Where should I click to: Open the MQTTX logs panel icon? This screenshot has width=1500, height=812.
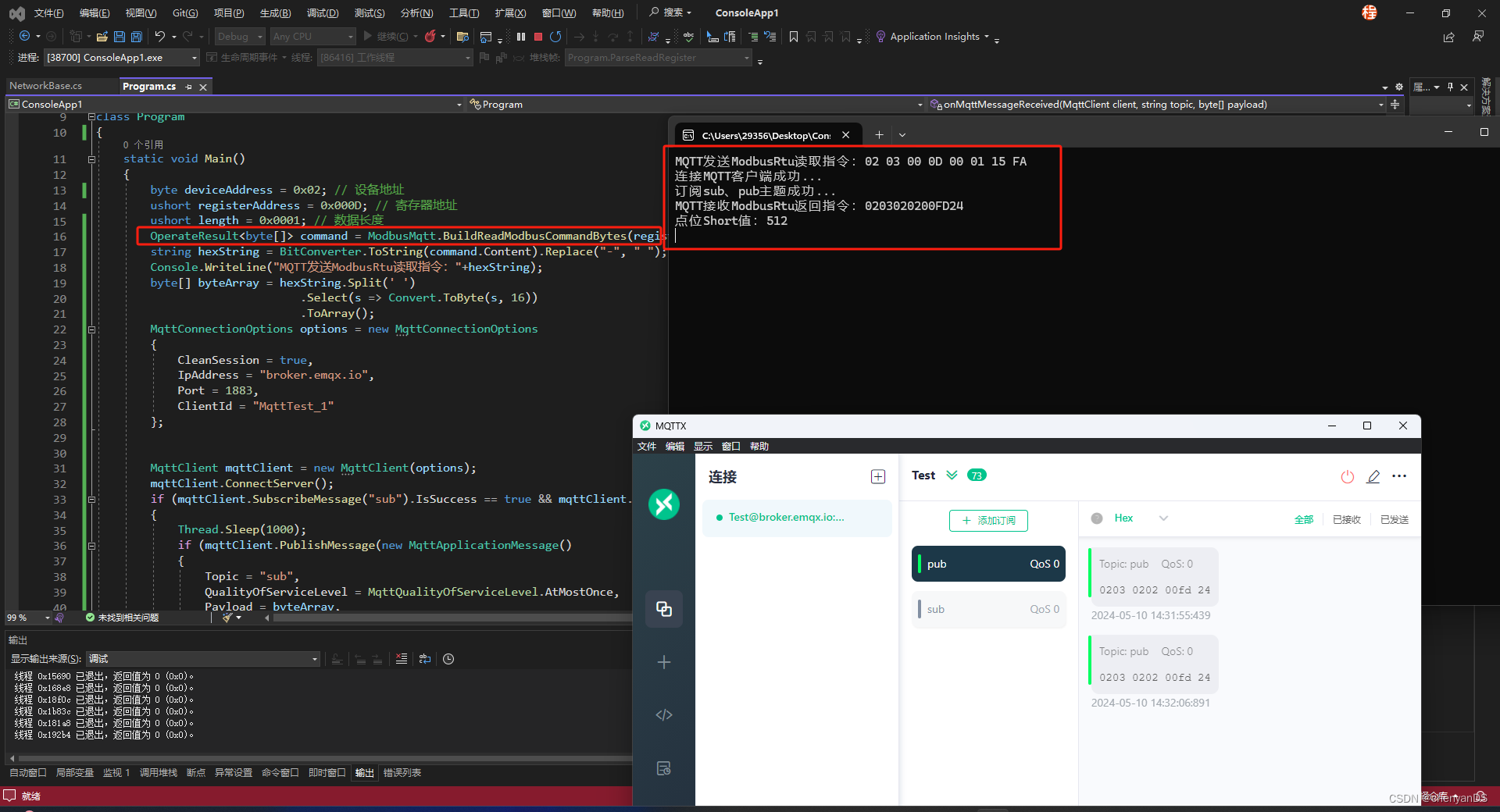[x=663, y=768]
